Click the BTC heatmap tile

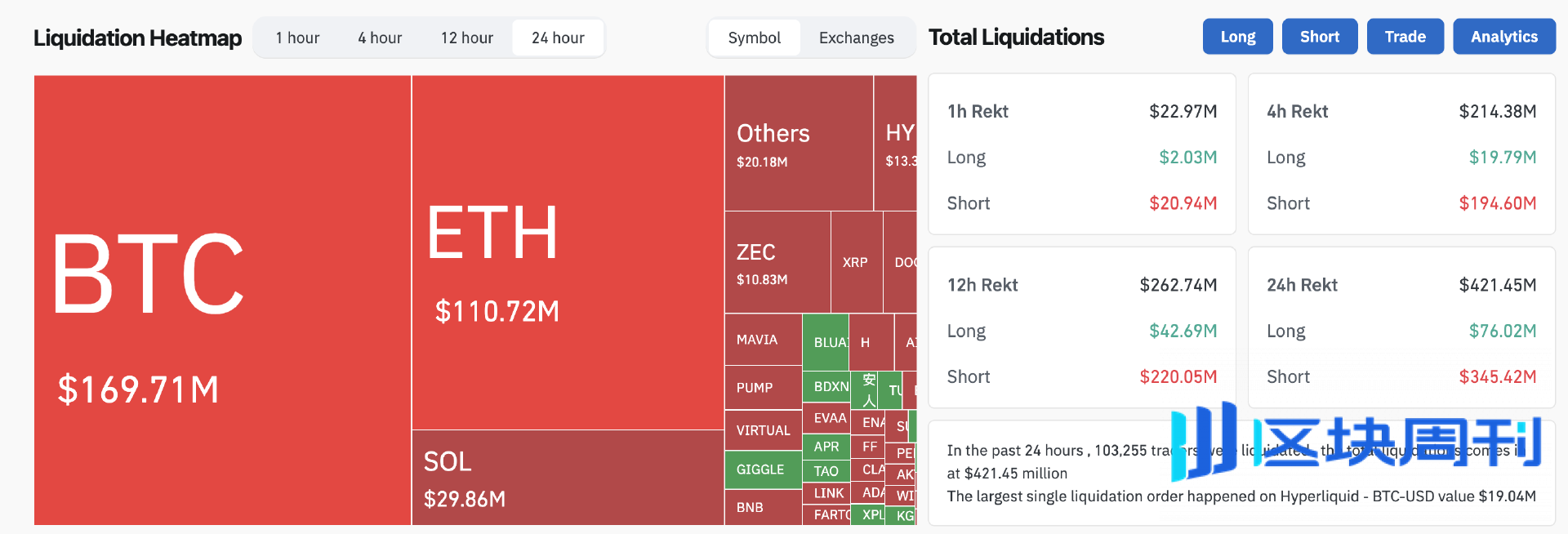click(x=222, y=300)
